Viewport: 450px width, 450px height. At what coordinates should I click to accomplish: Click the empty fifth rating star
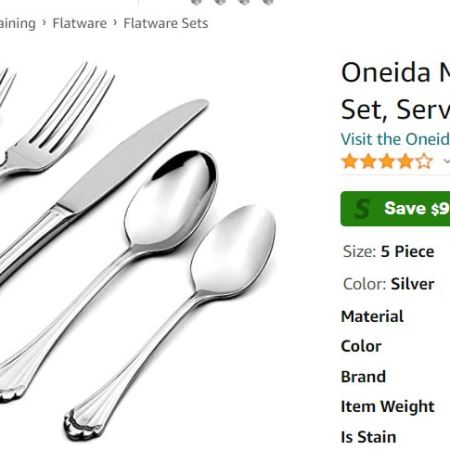pos(424,162)
